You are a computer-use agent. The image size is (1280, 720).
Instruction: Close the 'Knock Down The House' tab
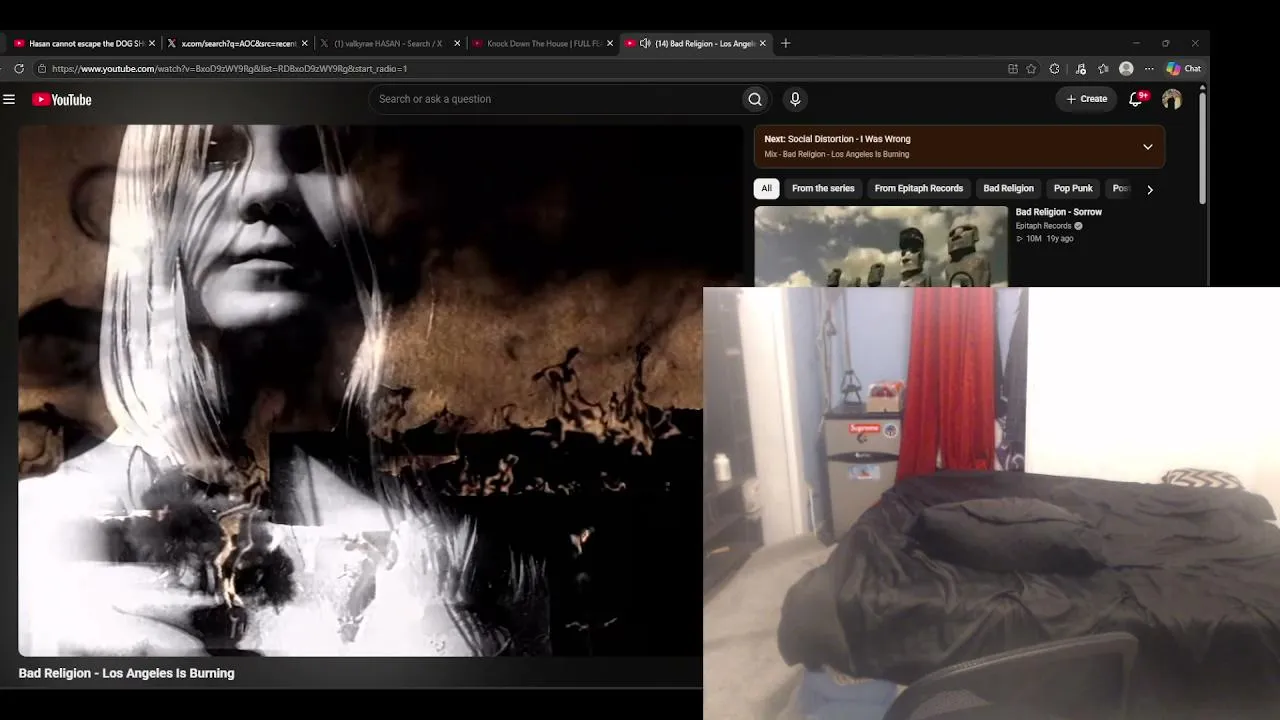pos(610,44)
